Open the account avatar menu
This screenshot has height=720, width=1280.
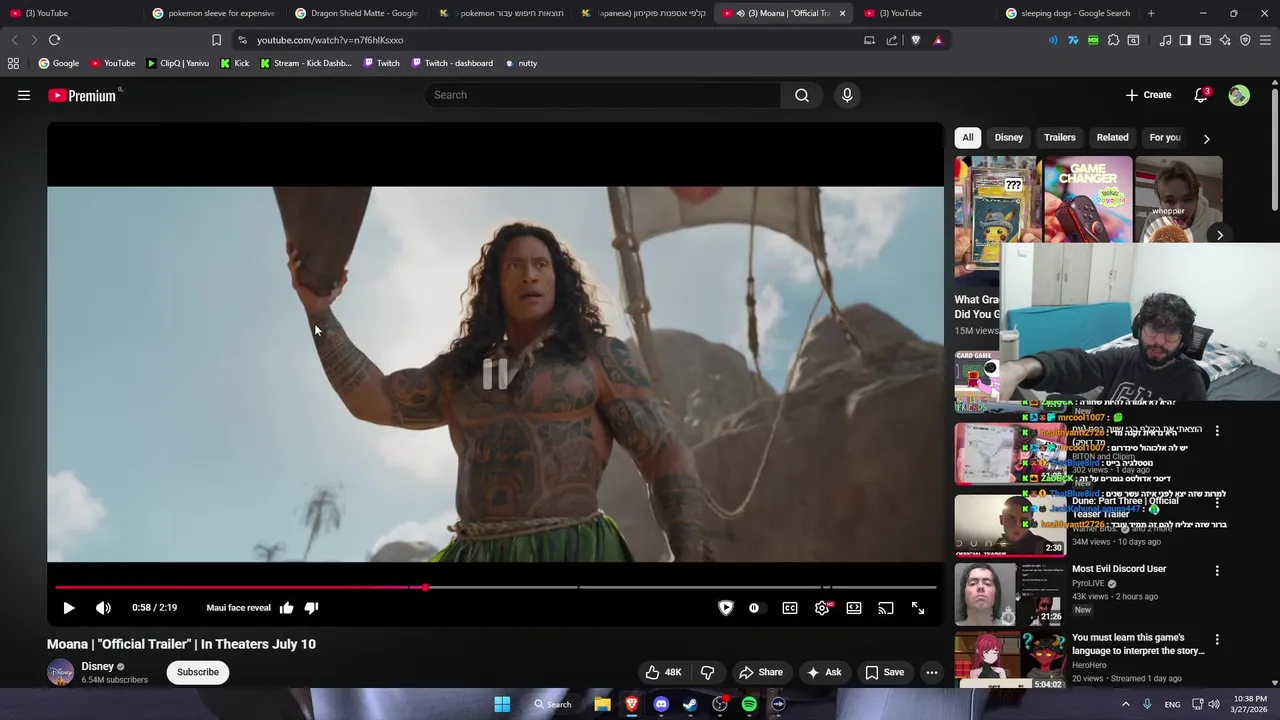coord(1239,95)
